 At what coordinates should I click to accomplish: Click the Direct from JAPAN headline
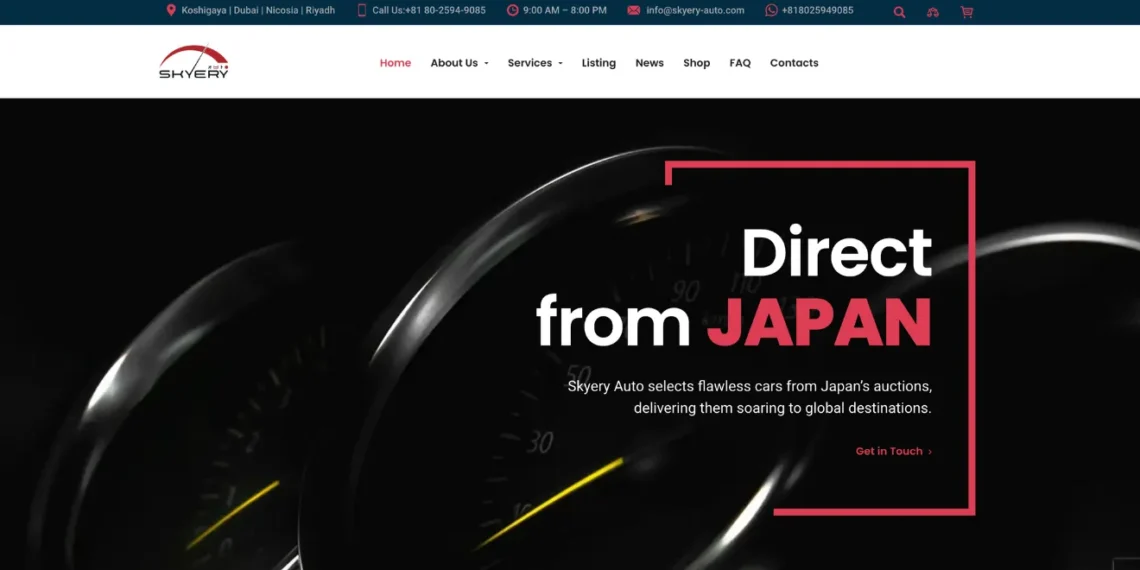click(734, 286)
